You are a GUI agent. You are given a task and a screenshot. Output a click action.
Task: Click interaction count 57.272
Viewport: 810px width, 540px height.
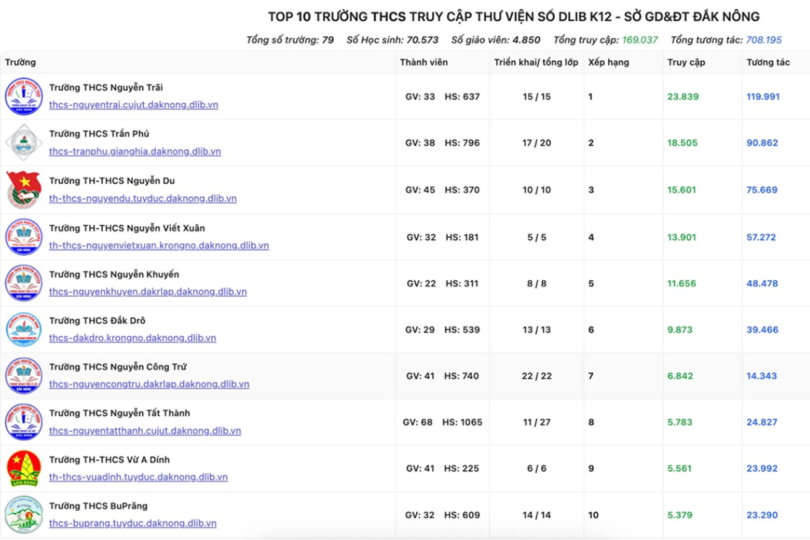click(761, 237)
